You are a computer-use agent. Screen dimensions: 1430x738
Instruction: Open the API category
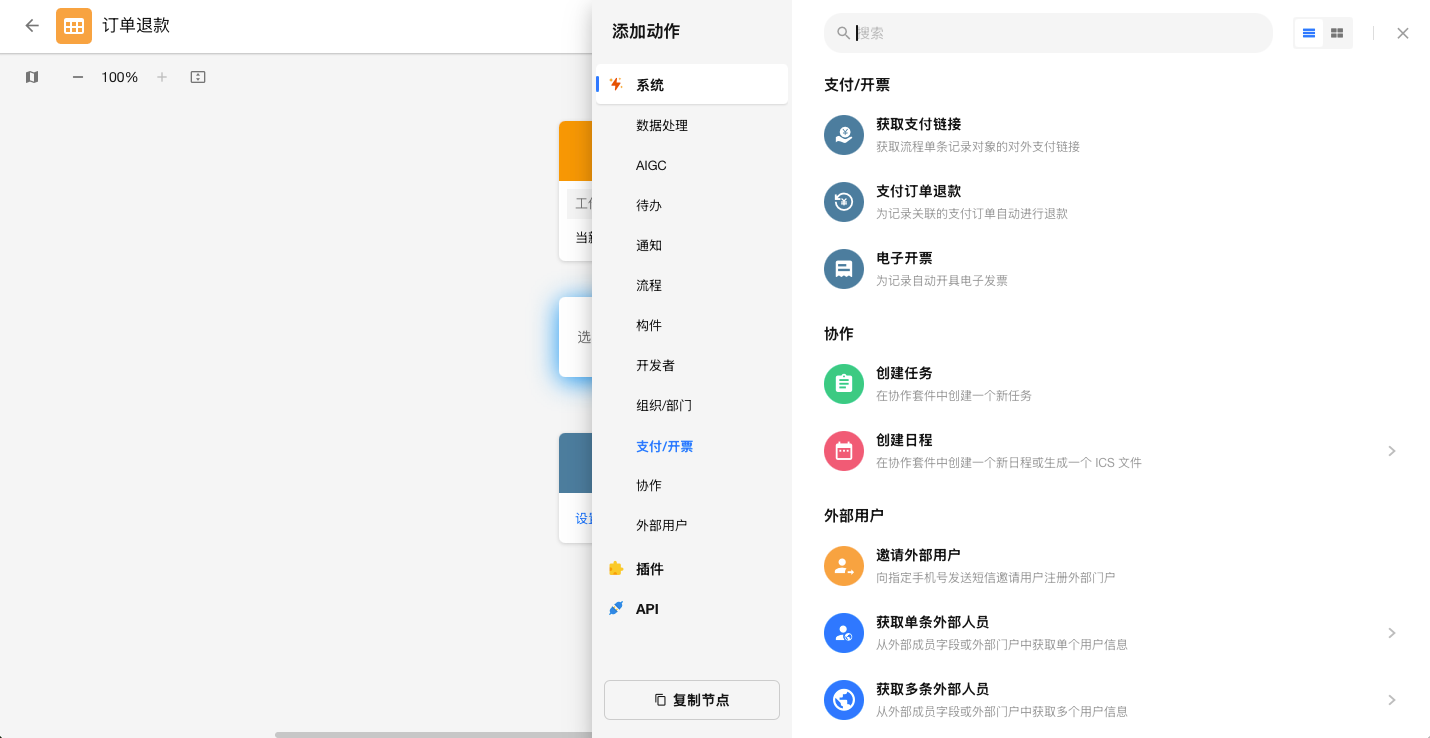pyautogui.click(x=647, y=609)
